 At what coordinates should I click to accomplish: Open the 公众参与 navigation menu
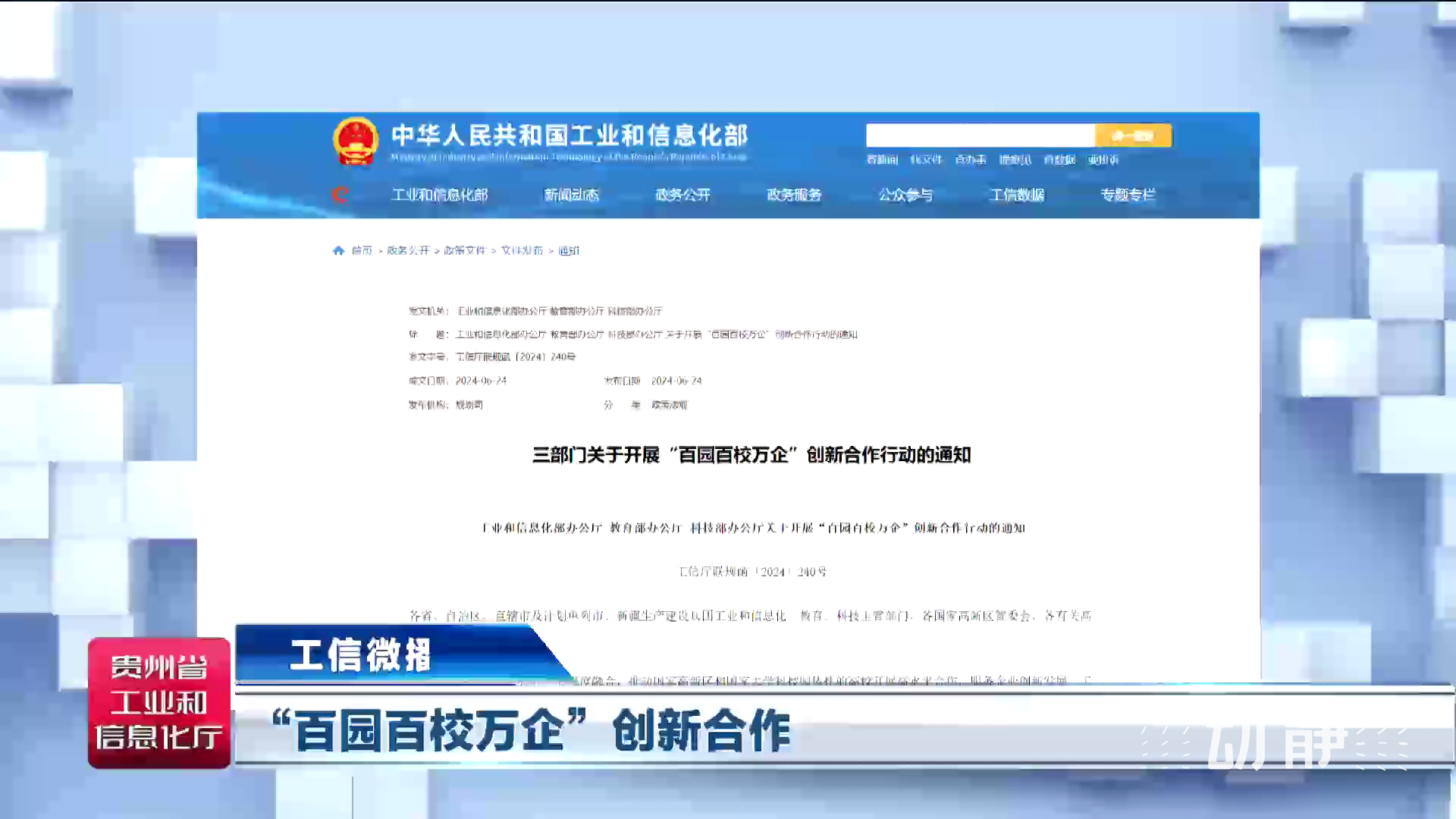(x=905, y=195)
